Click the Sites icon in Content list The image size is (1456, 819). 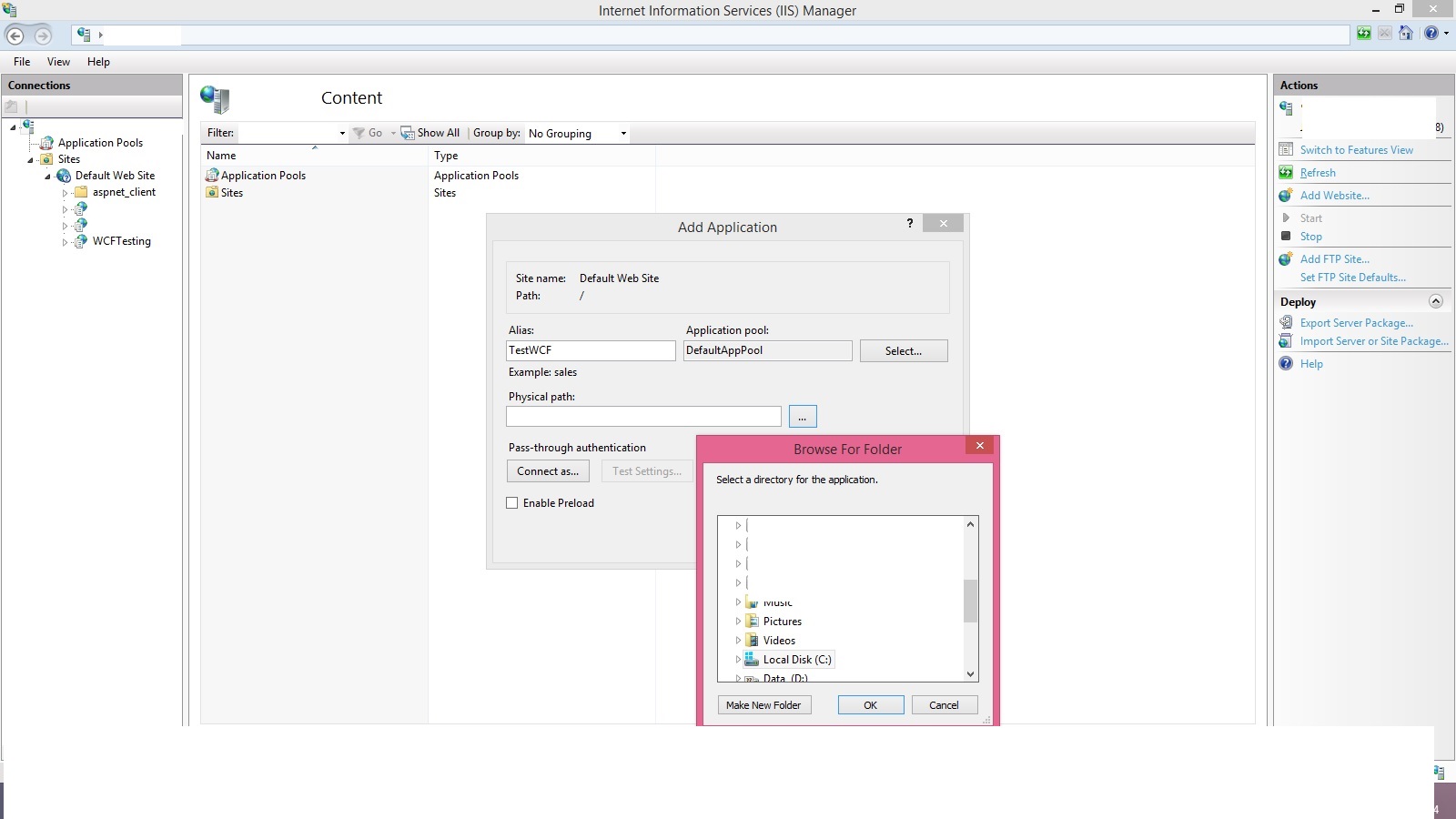pyautogui.click(x=212, y=193)
